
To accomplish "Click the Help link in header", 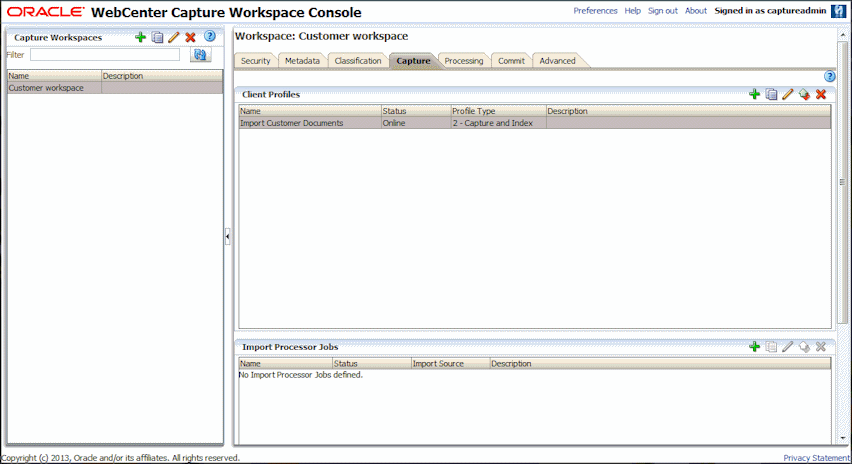I will point(632,11).
